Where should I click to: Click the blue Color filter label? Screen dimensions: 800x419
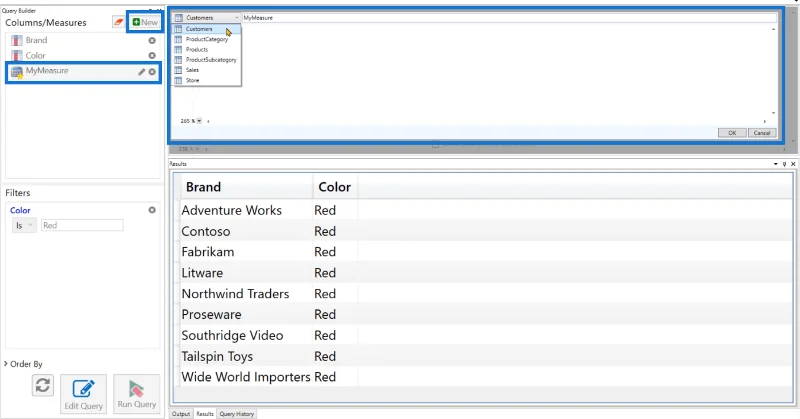coord(20,210)
